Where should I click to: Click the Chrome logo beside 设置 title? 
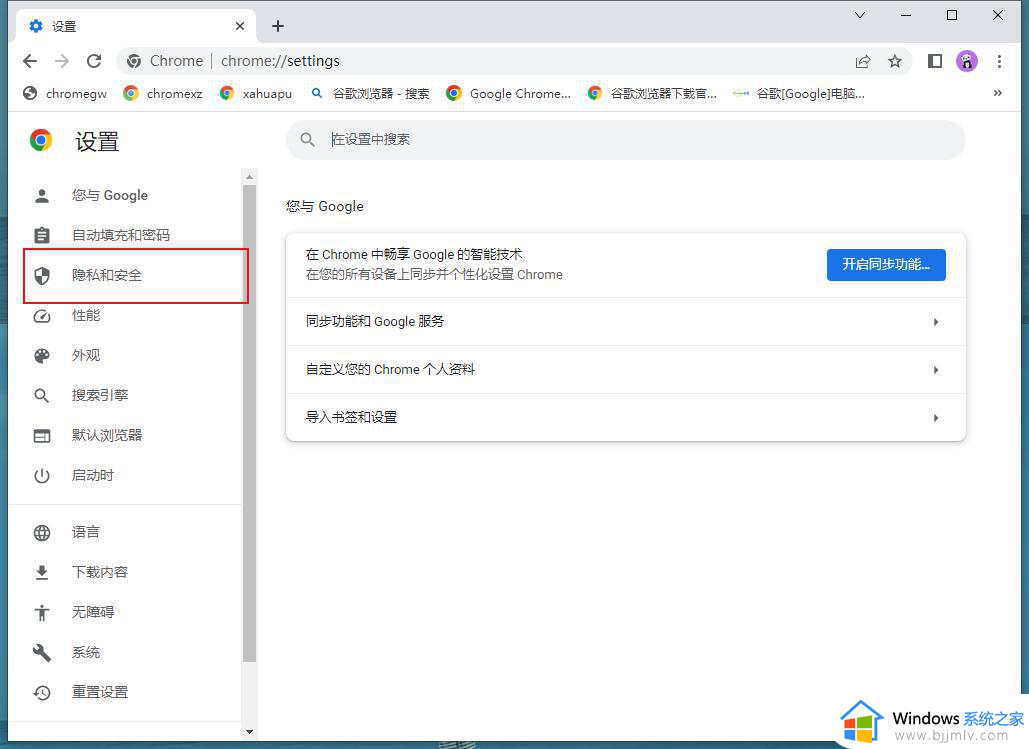click(41, 140)
